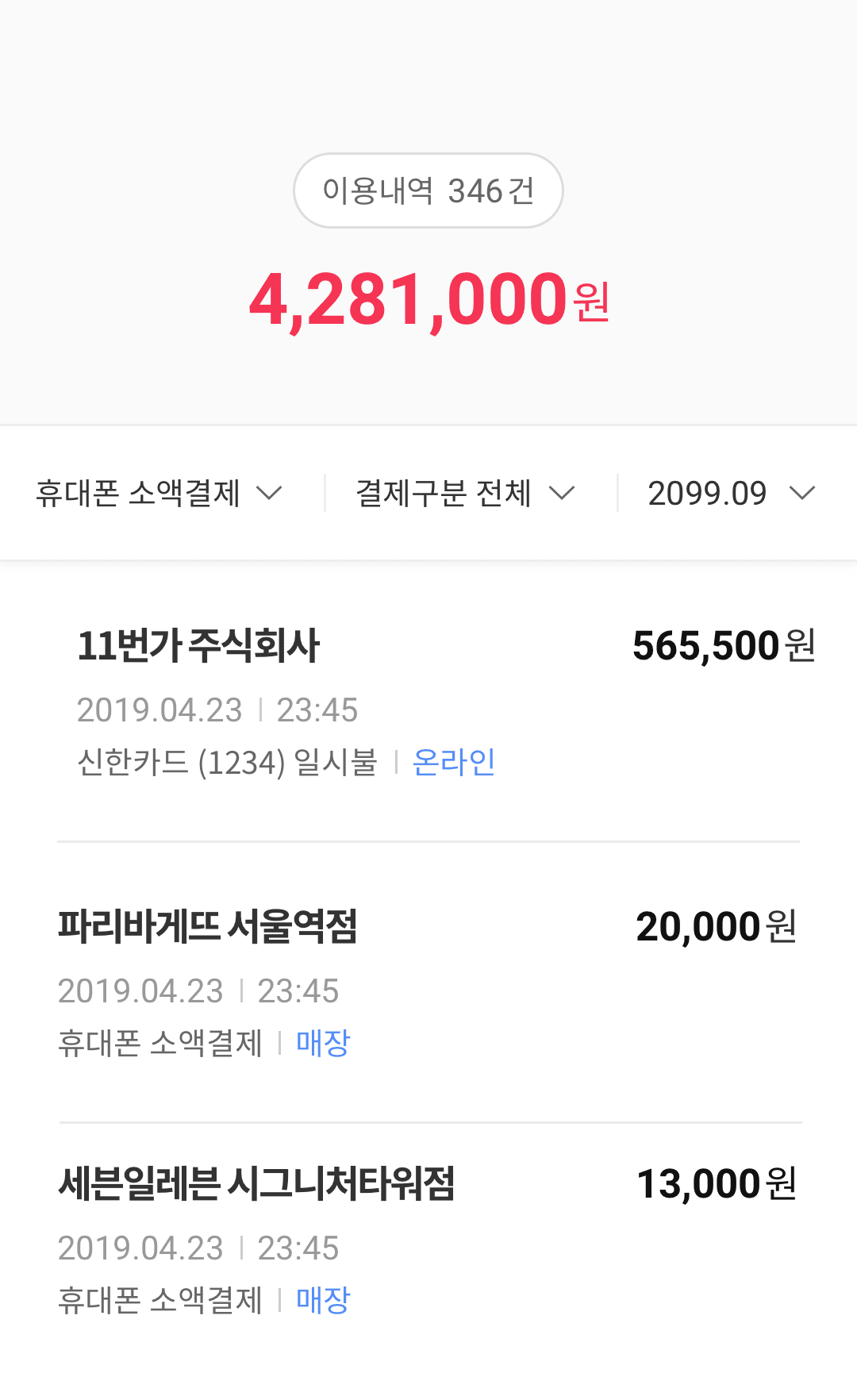Change the 2099.09 month selector
This screenshot has width=857, height=1400.
tap(707, 494)
